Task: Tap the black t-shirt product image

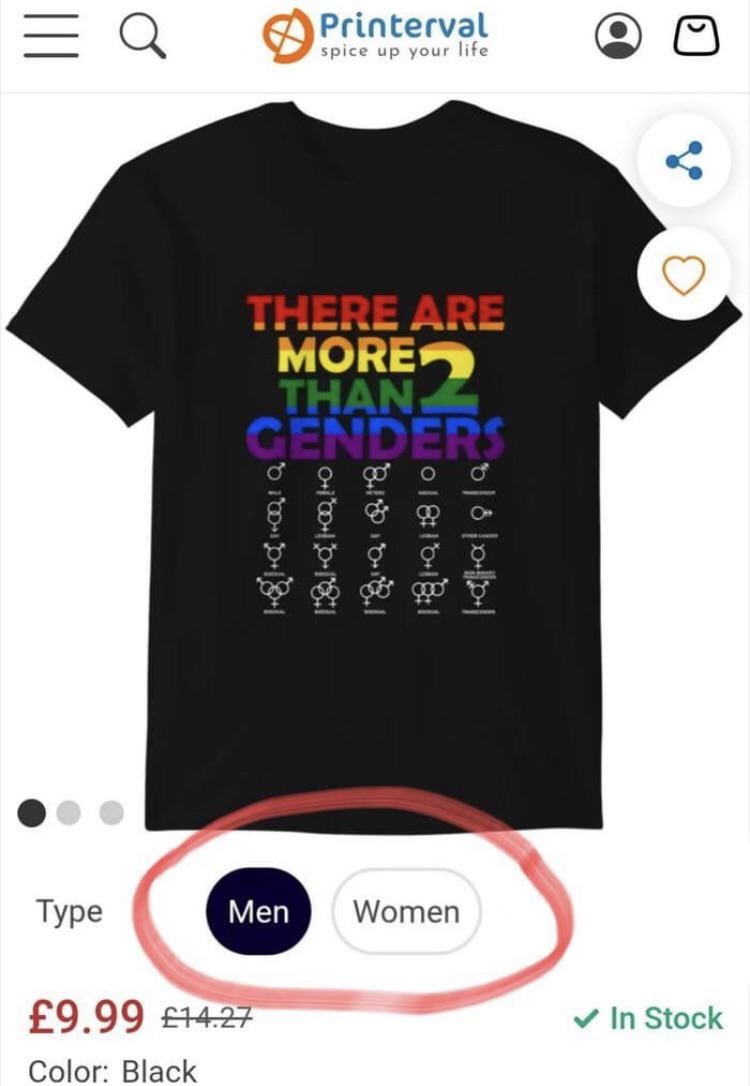Action: (374, 464)
